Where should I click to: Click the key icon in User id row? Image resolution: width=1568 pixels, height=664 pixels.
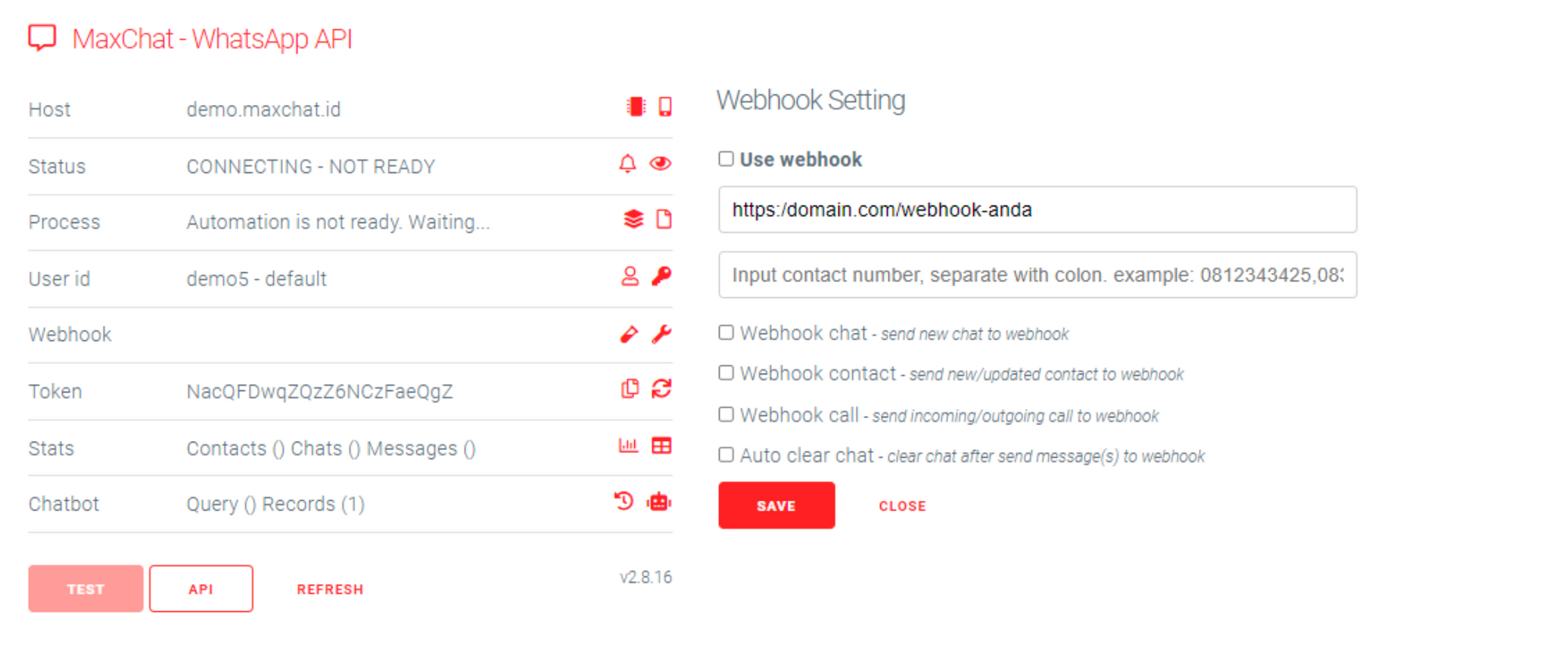[662, 276]
